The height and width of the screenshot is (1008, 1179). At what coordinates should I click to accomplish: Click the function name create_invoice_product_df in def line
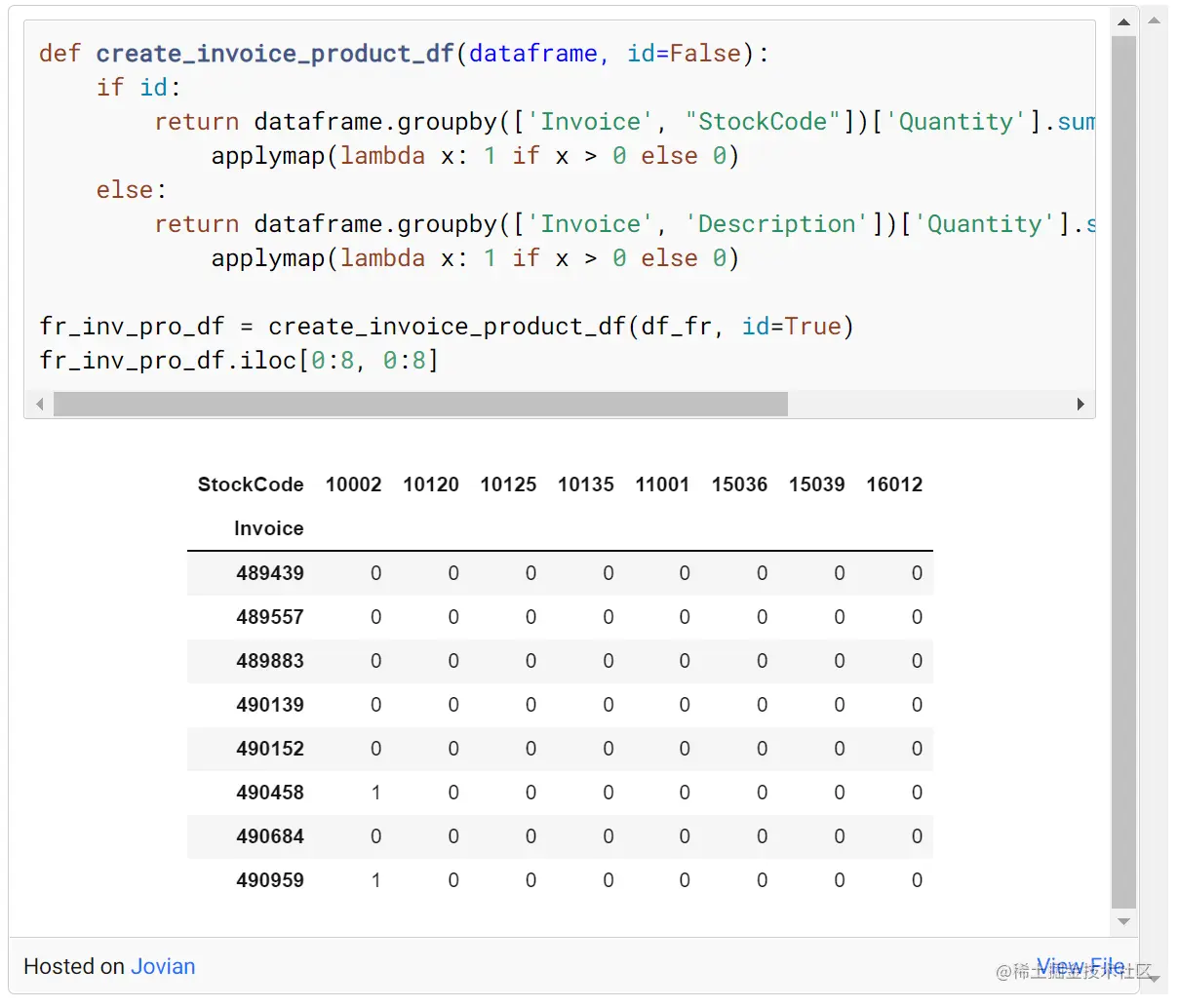click(x=275, y=54)
